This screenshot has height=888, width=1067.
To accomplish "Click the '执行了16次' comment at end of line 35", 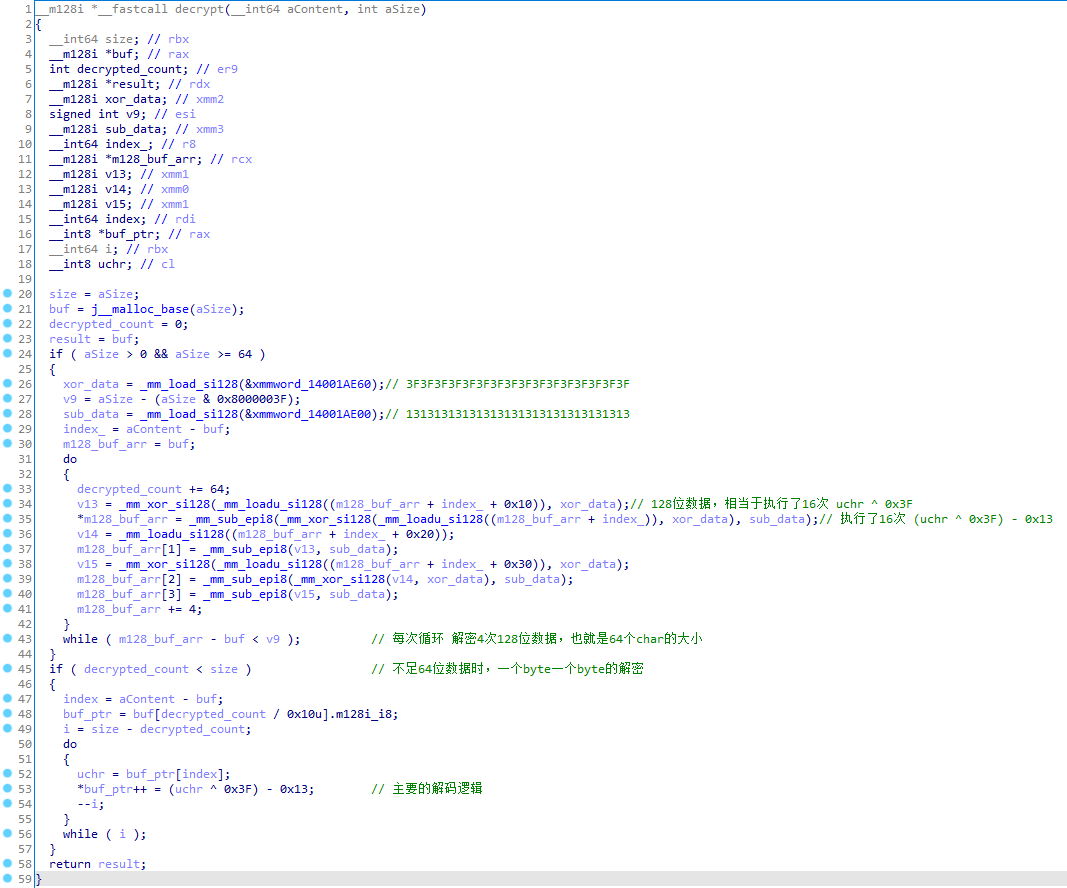I will (x=873, y=519).
